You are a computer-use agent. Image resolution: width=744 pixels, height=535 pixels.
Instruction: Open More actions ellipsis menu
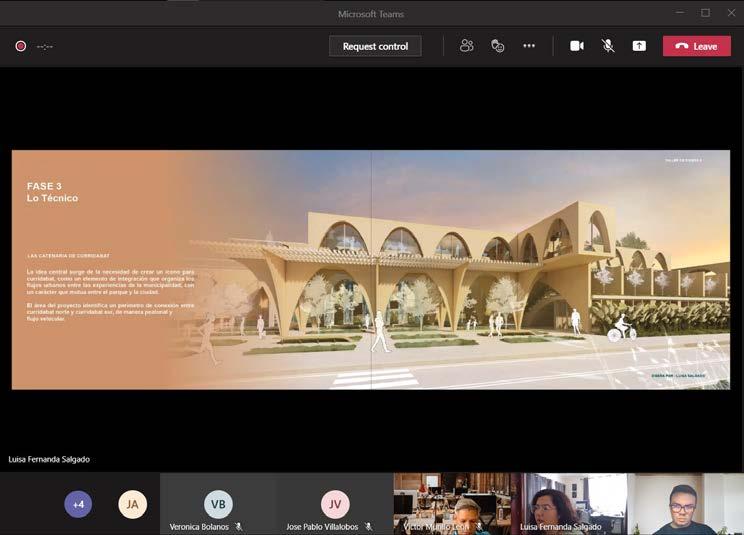click(x=529, y=46)
